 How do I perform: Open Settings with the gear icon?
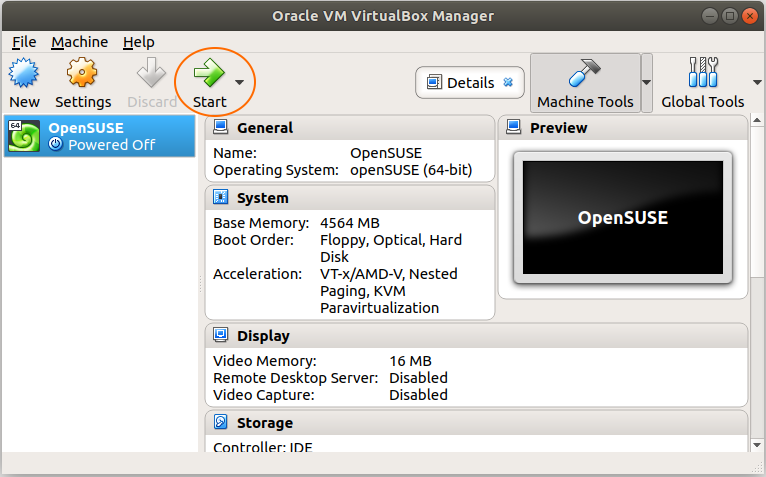tap(82, 73)
